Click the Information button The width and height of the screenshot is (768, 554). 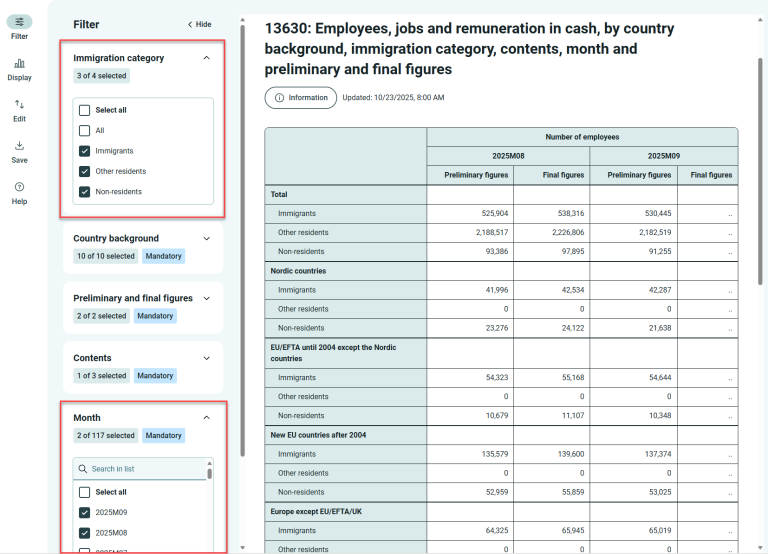[x=301, y=98]
